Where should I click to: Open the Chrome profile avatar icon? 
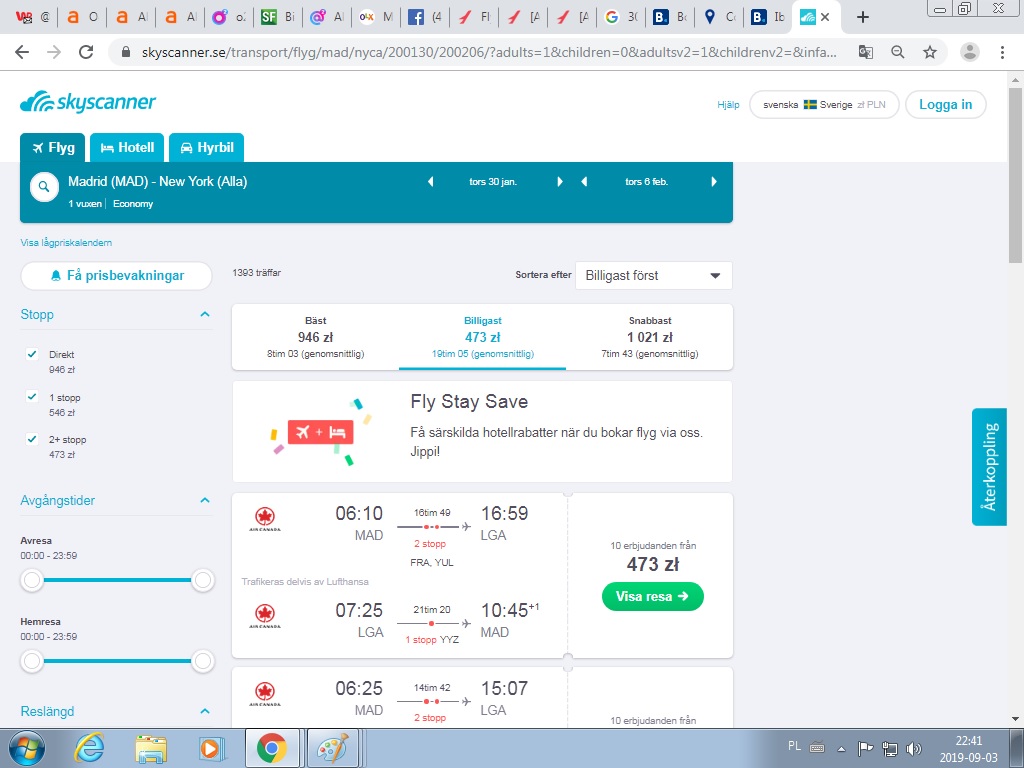click(970, 52)
